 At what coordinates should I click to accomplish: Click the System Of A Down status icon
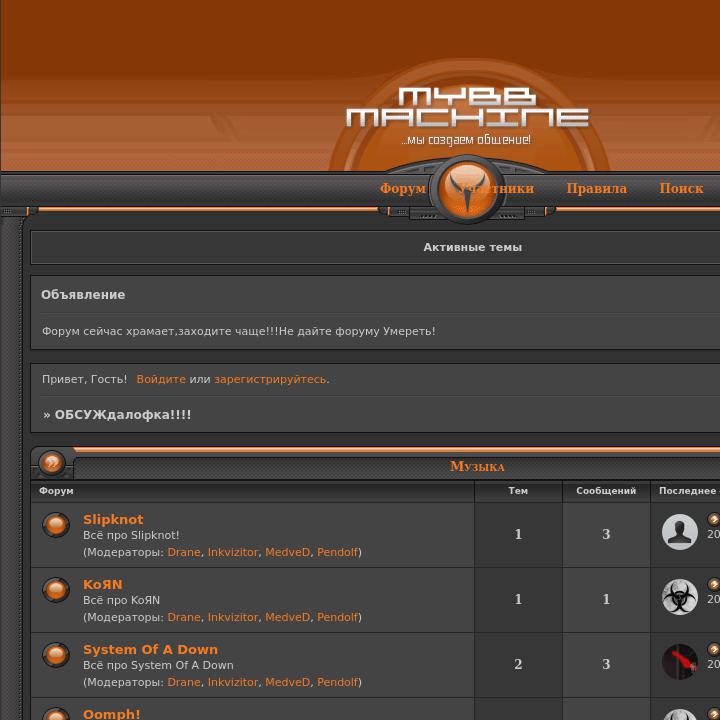pyautogui.click(x=56, y=654)
